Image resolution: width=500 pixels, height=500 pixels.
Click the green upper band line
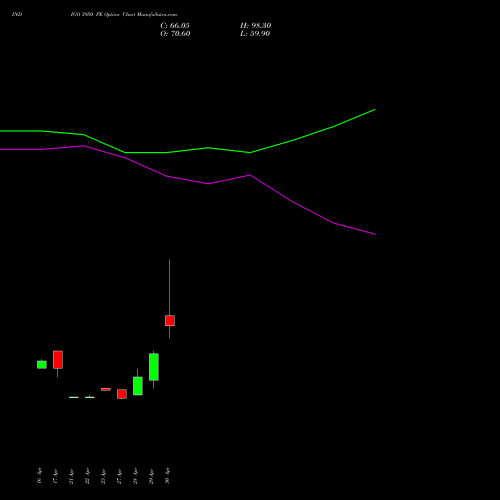tap(187, 150)
